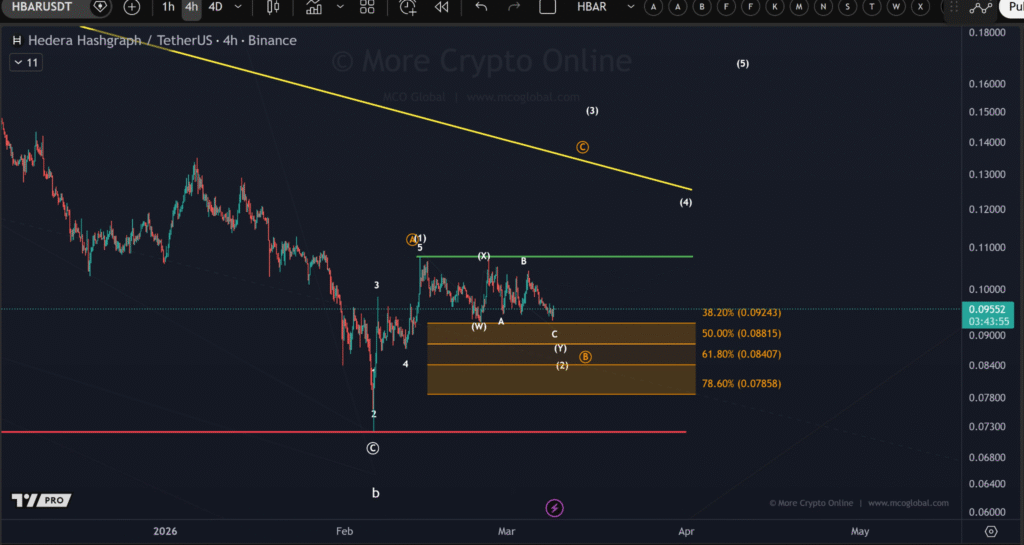Click the diamond icon beside HBARUSDT
Screen dimensions: 1024x545
(x=100, y=7)
